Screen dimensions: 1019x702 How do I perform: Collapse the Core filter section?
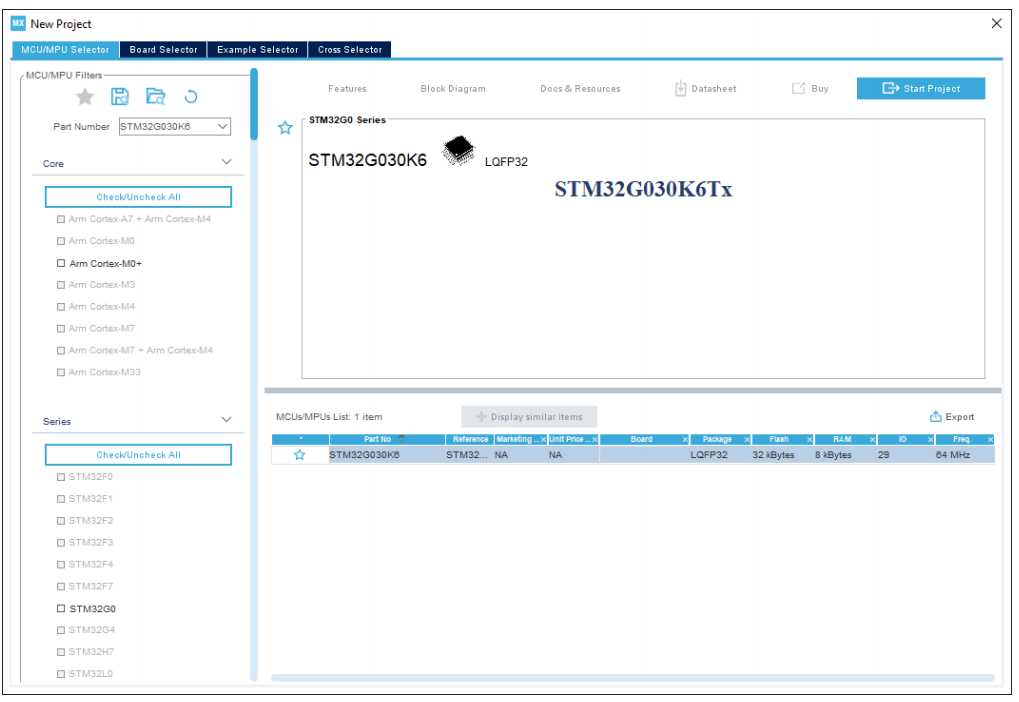pyautogui.click(x=226, y=161)
